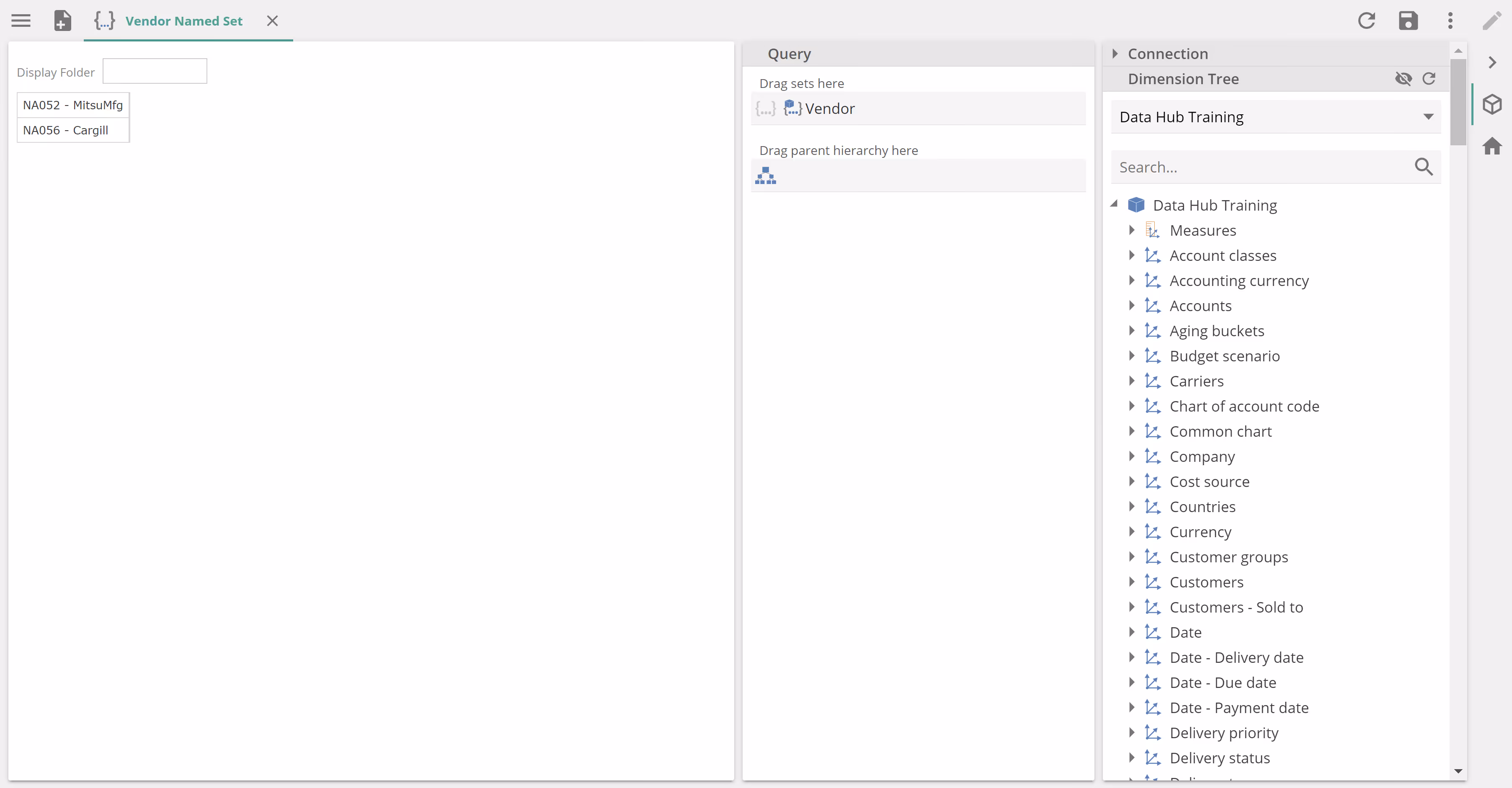Open the three-dot more options menu
1512x788 pixels.
[x=1450, y=21]
